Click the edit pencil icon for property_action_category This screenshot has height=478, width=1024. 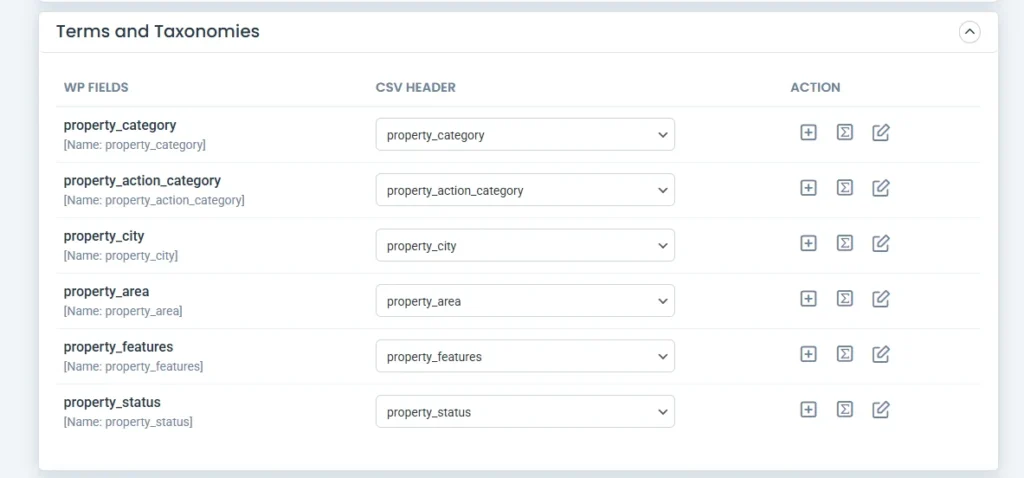[881, 188]
